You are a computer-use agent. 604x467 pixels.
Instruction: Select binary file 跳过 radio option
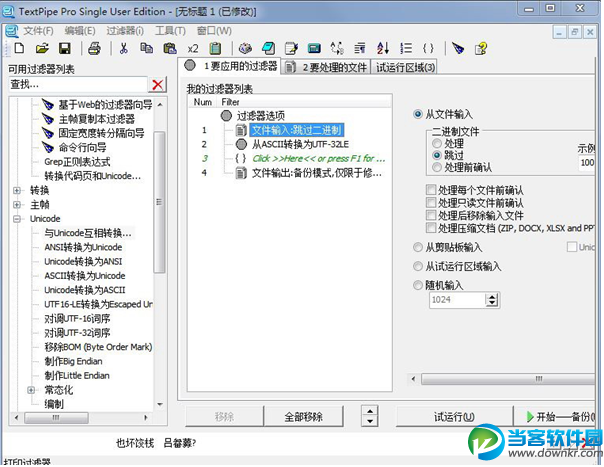(x=437, y=155)
